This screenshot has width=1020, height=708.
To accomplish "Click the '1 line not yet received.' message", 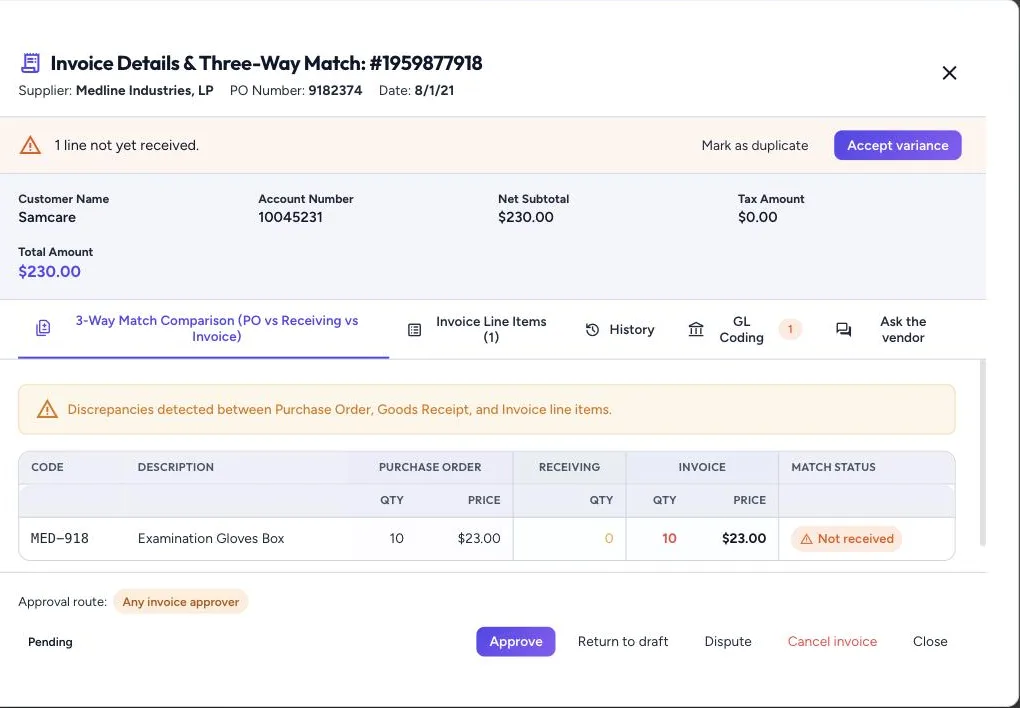I will pyautogui.click(x=127, y=145).
